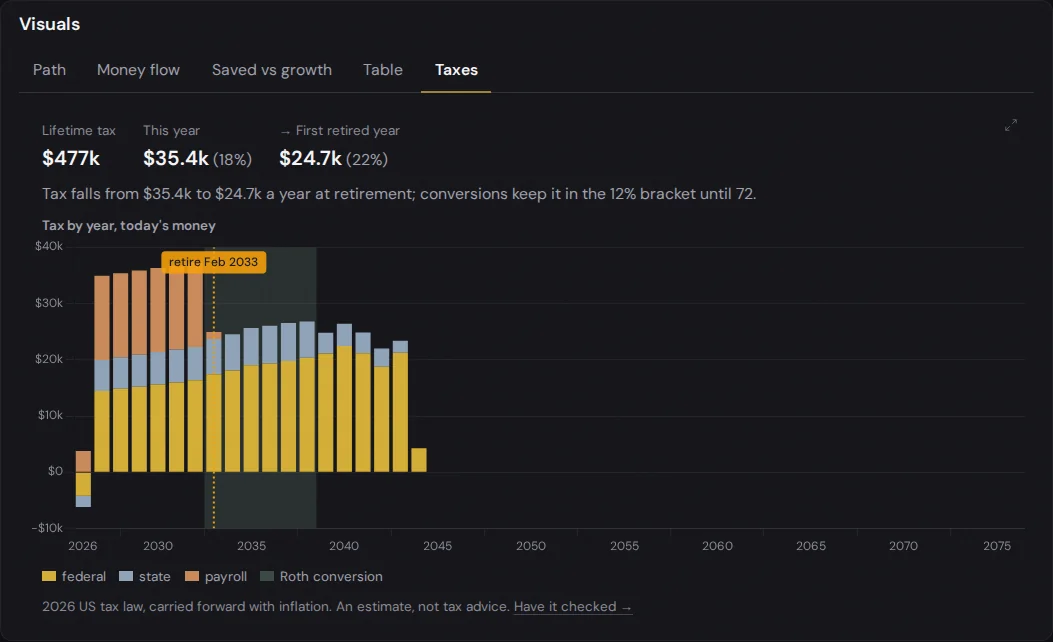Click the (22%) percentage text

(367, 160)
